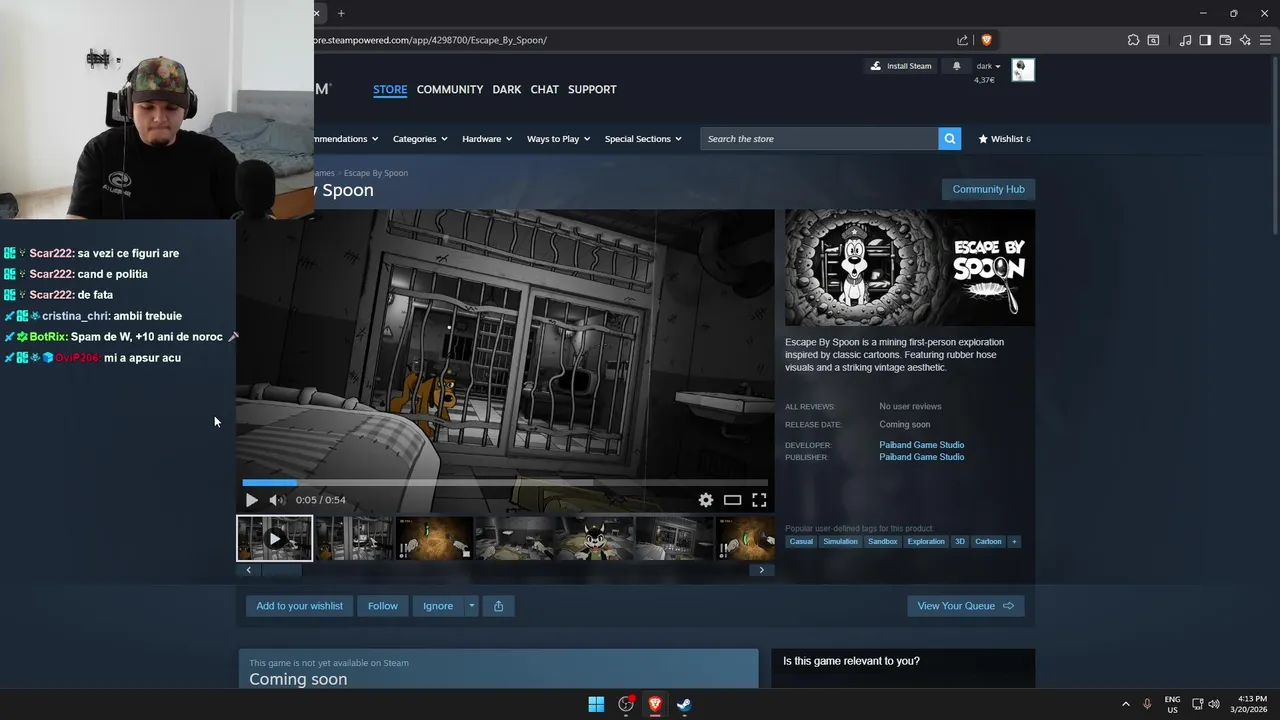Click Install Steam button
The height and width of the screenshot is (720, 1280).
tap(901, 66)
